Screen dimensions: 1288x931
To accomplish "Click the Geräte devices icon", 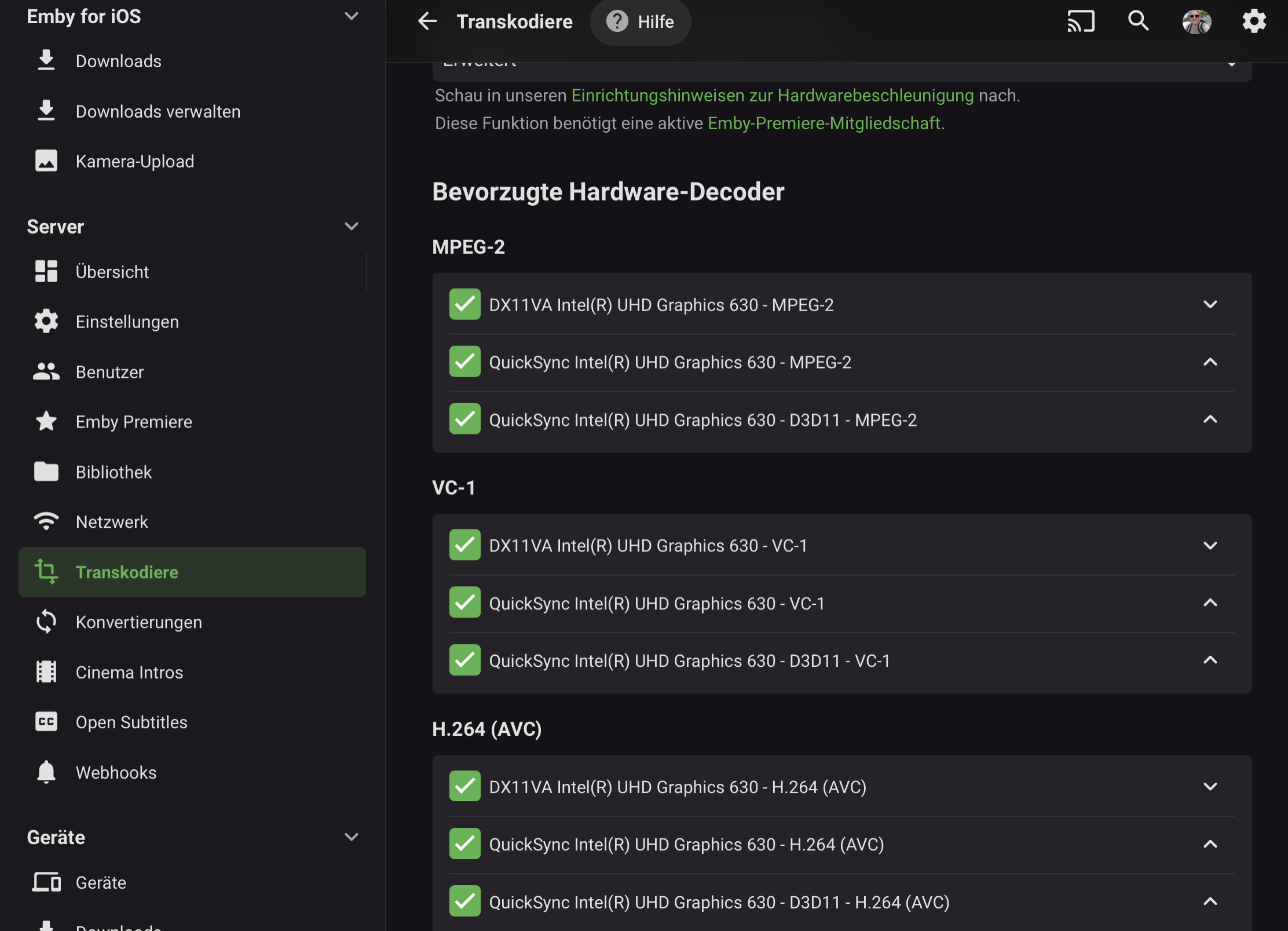I will click(x=46, y=882).
